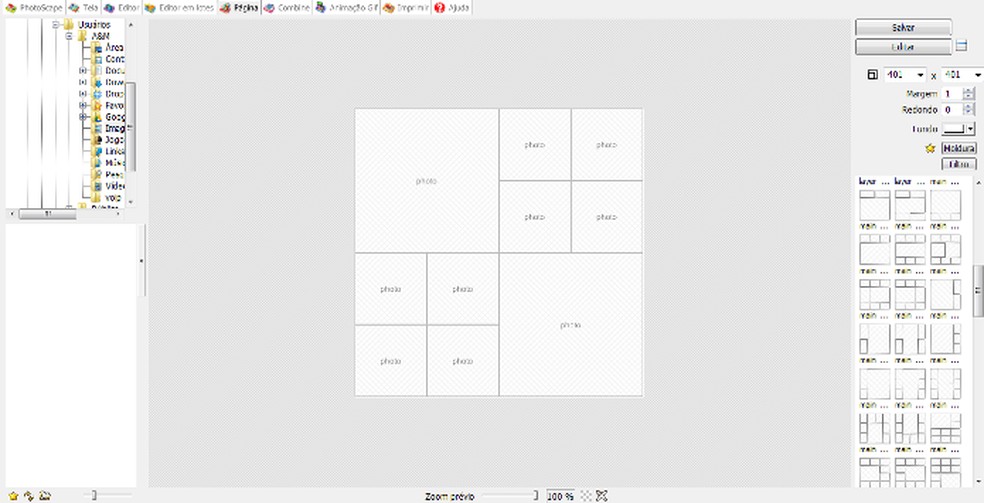Click the 100 % zoom field
Viewport: 984px width, 503px height.
[x=560, y=496]
